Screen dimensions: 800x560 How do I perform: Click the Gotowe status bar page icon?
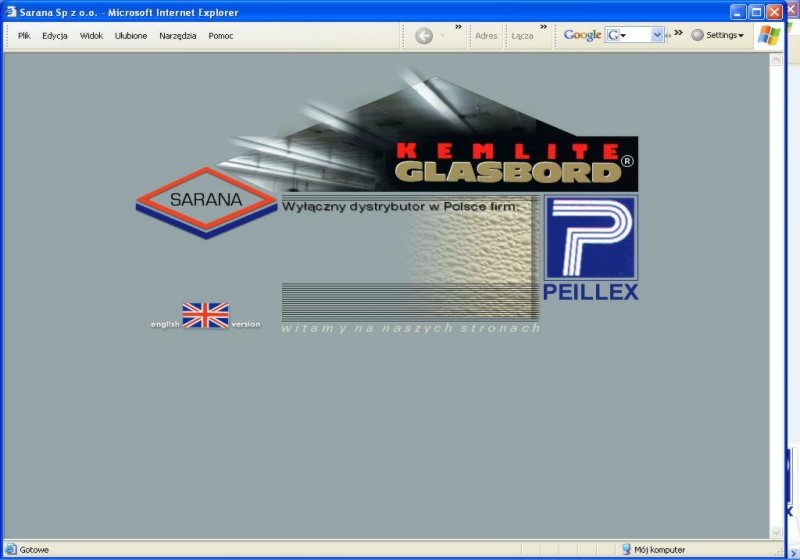coord(10,549)
